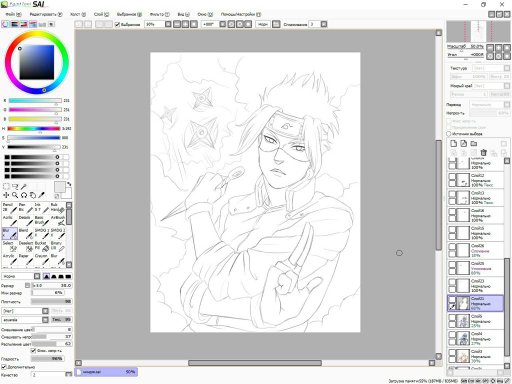Viewport: 512px width, 384px height.
Task: Select the Слой4 layer thumbnail
Action: click(463, 338)
